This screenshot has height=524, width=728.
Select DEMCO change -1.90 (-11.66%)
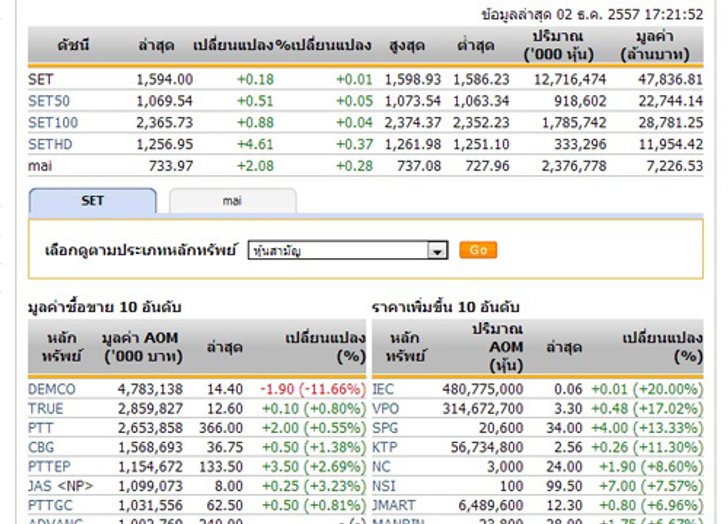coord(313,389)
